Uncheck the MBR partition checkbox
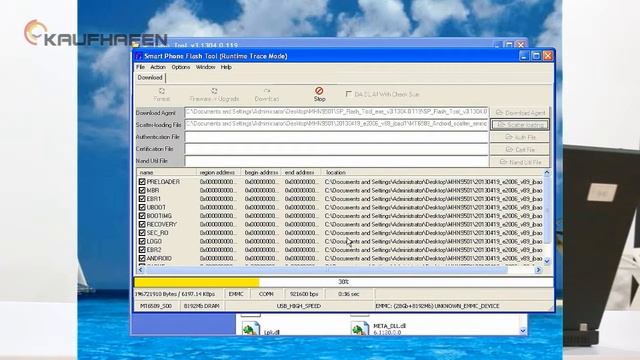The image size is (640, 360). (x=142, y=190)
